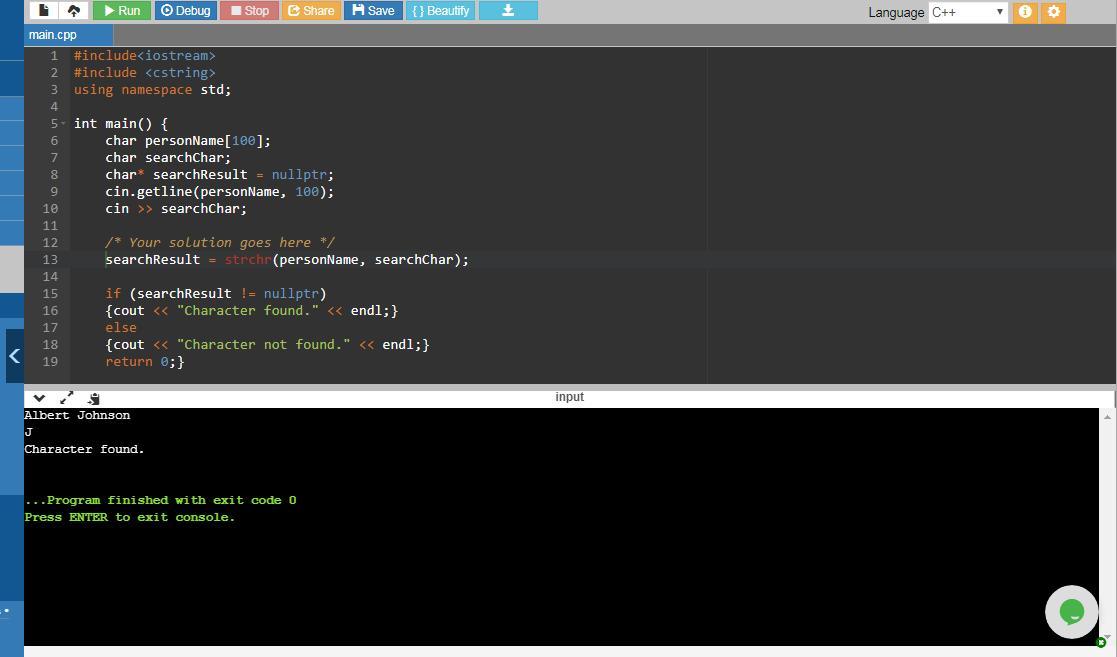This screenshot has height=657, width=1117.
Task: Start debugging with the Debug button
Action: point(186,10)
